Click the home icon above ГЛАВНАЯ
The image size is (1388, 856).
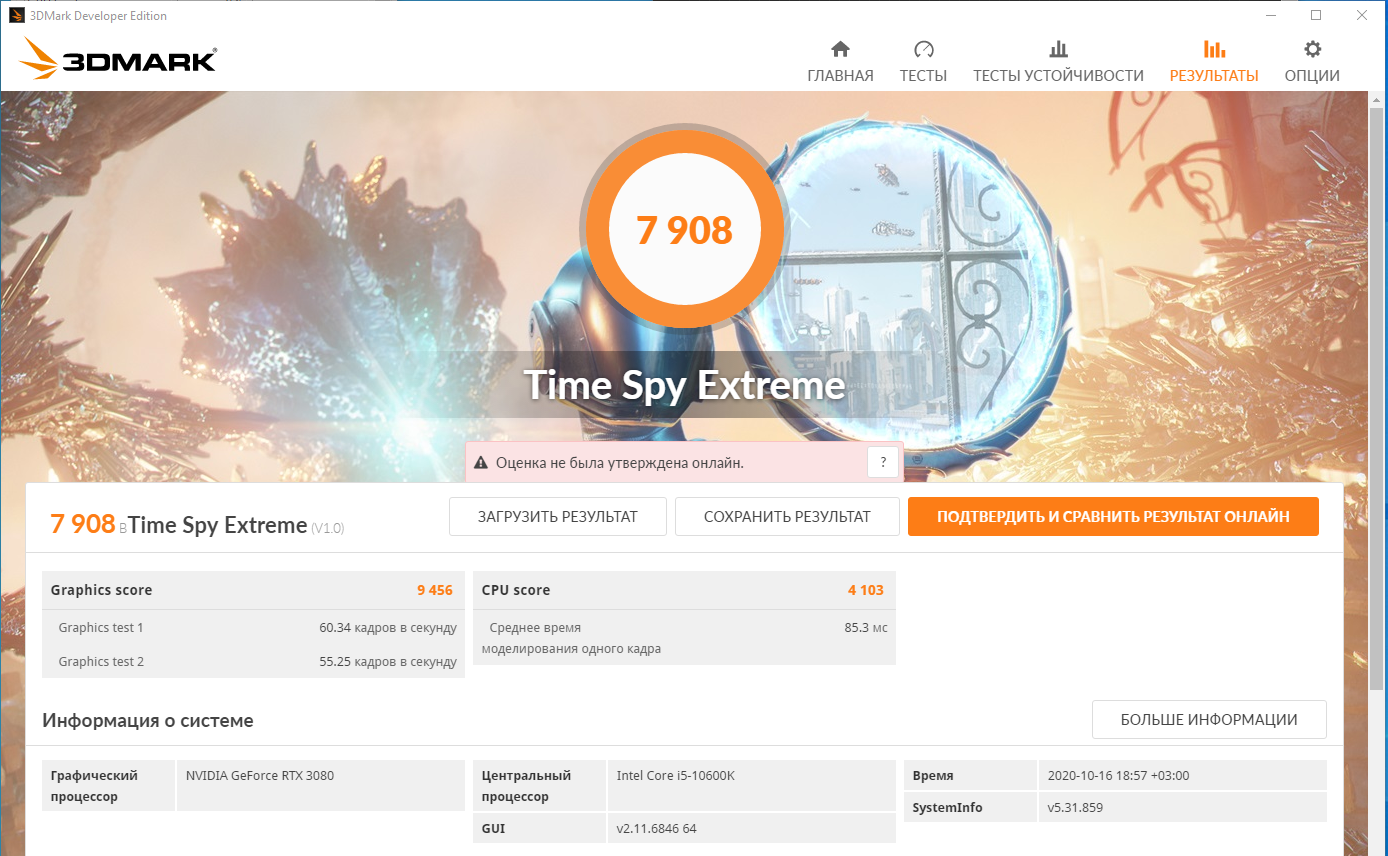point(840,49)
